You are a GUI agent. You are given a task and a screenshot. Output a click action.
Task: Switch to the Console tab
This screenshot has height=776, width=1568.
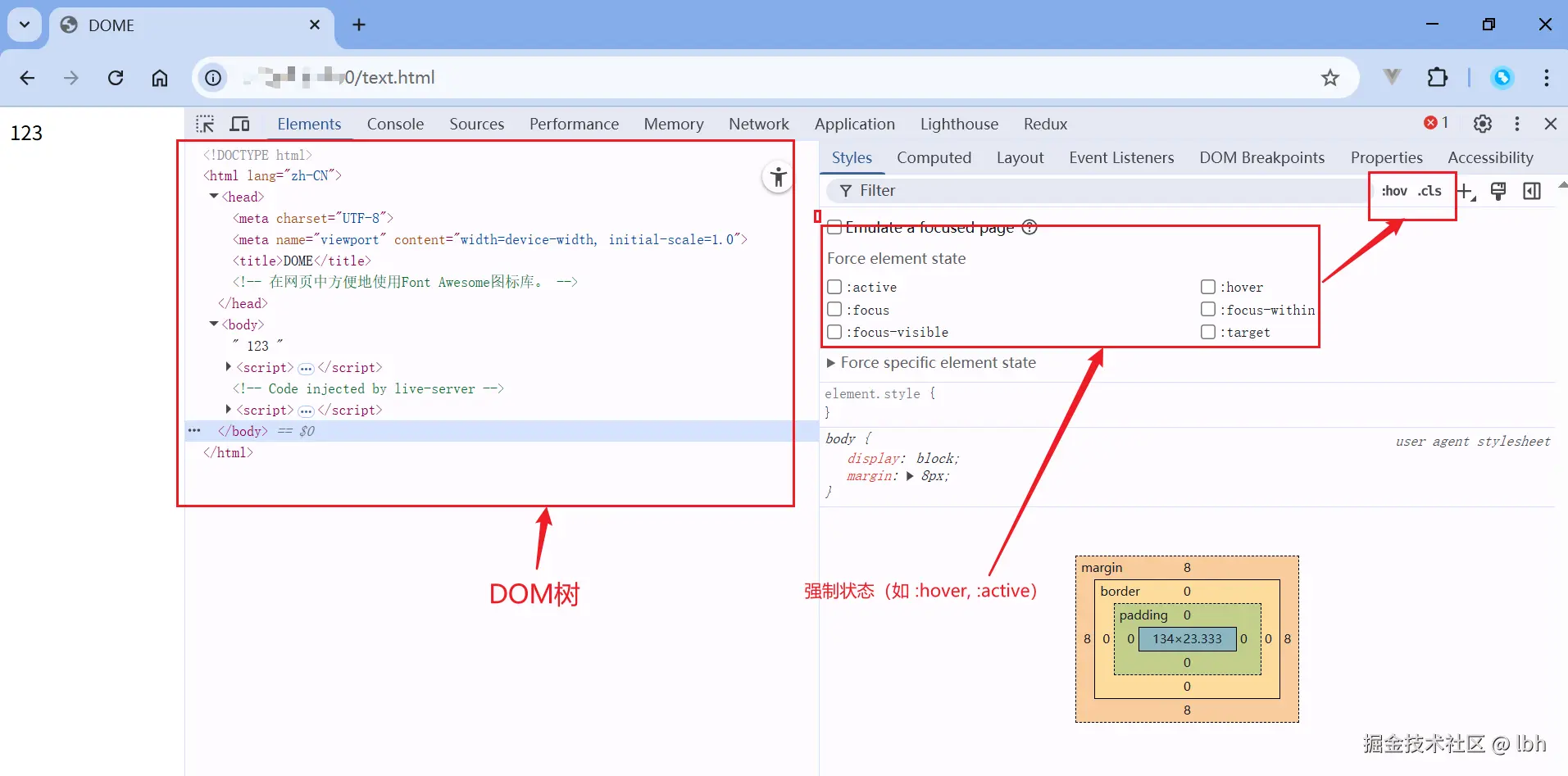(395, 124)
